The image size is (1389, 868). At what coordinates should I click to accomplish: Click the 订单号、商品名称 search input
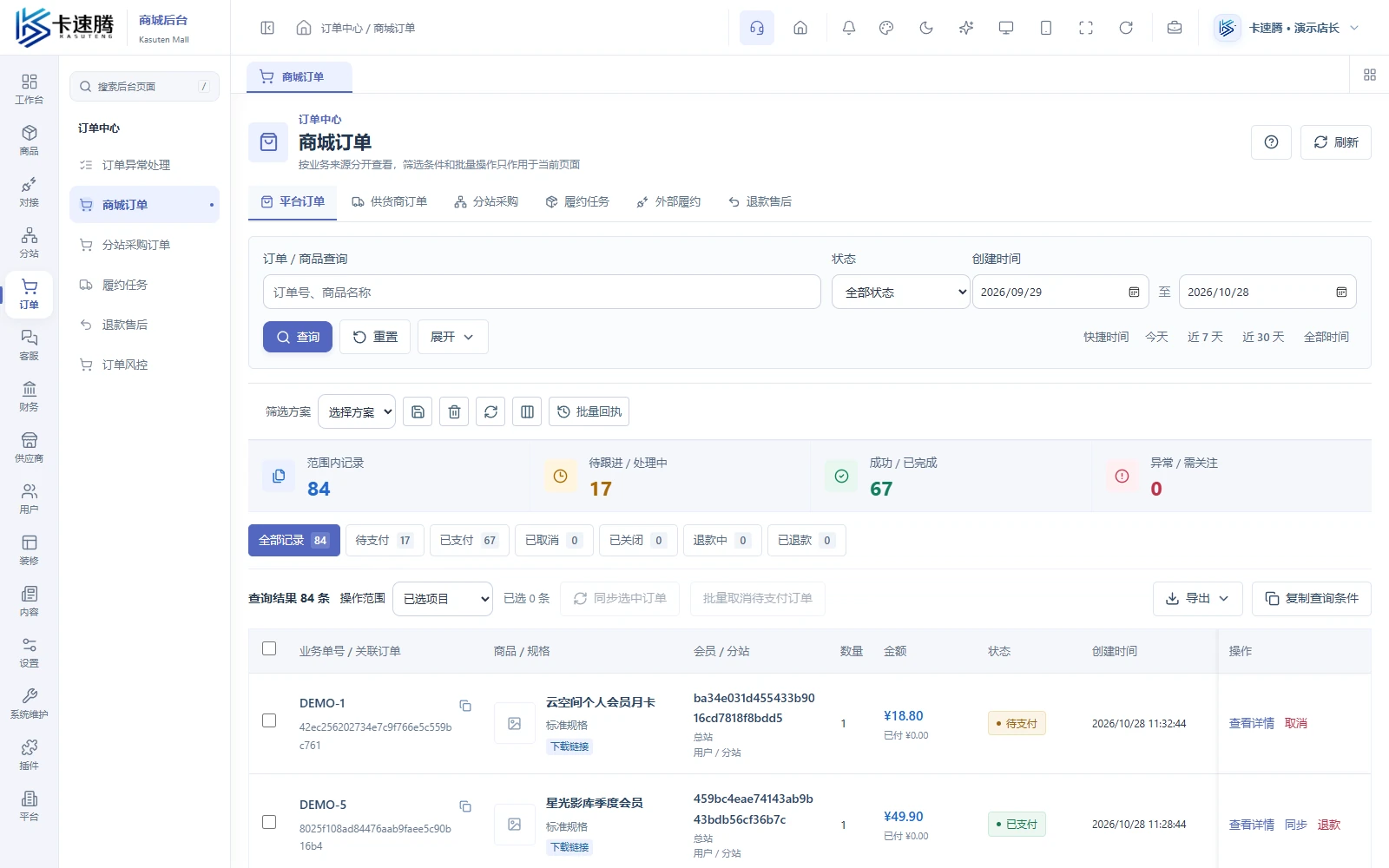(542, 292)
